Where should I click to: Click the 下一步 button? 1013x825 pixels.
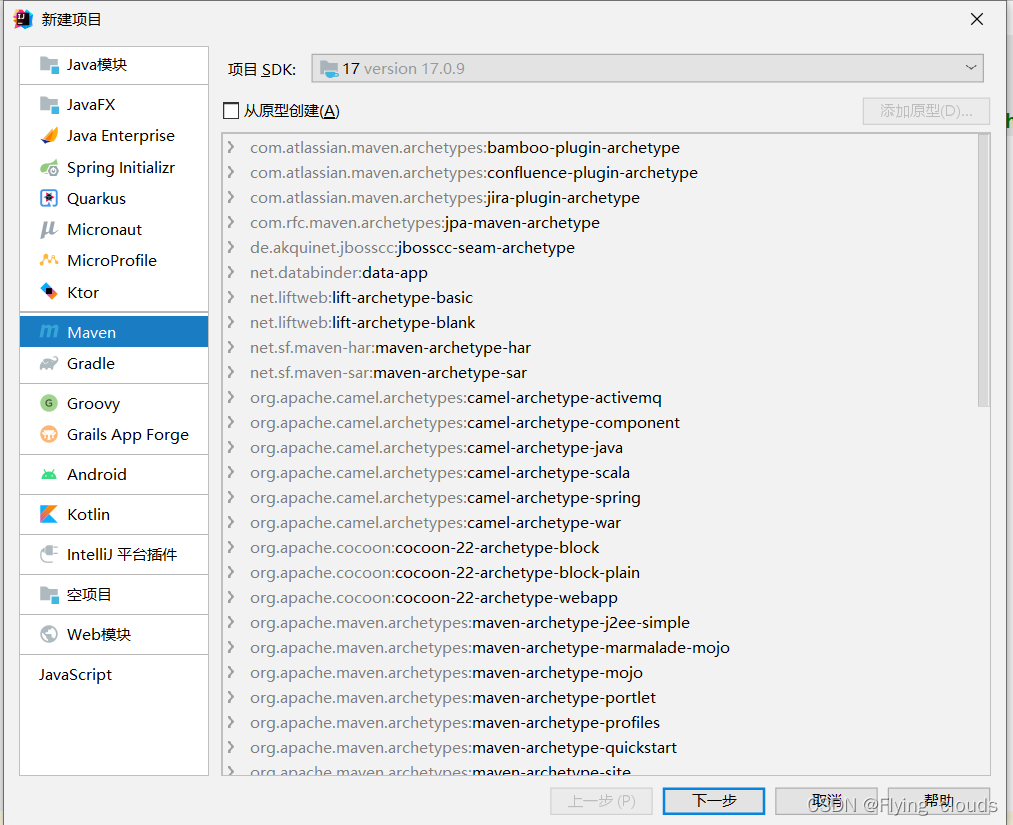(713, 801)
